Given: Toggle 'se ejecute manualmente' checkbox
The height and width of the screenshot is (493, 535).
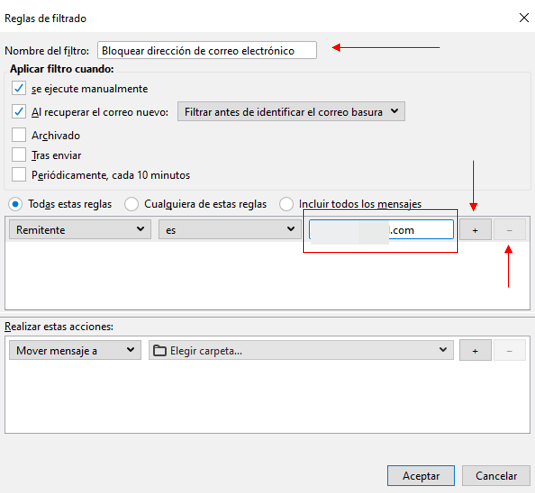Looking at the screenshot, I should pyautogui.click(x=19, y=88).
